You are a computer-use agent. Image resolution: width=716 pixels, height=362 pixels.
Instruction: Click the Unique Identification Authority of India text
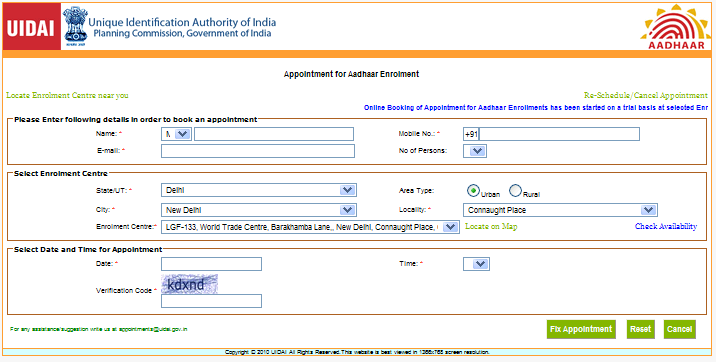click(182, 22)
